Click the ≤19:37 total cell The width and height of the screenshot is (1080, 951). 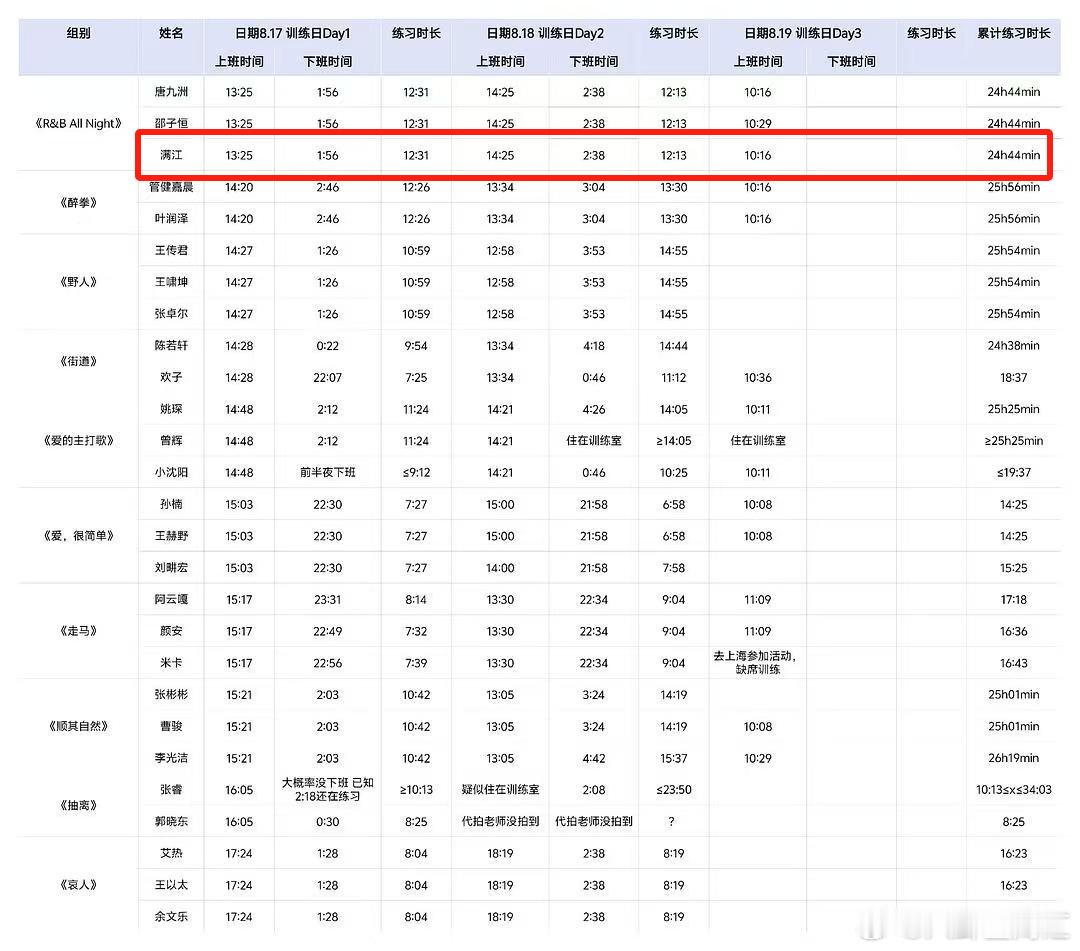pyautogui.click(x=1013, y=472)
